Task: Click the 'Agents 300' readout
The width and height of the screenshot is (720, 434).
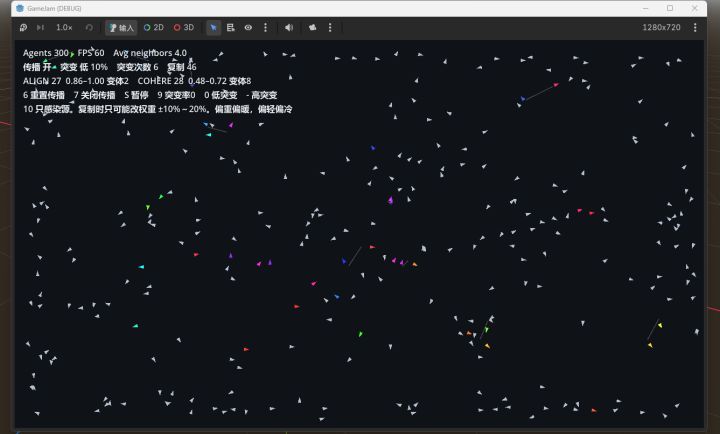Action: [x=45, y=53]
